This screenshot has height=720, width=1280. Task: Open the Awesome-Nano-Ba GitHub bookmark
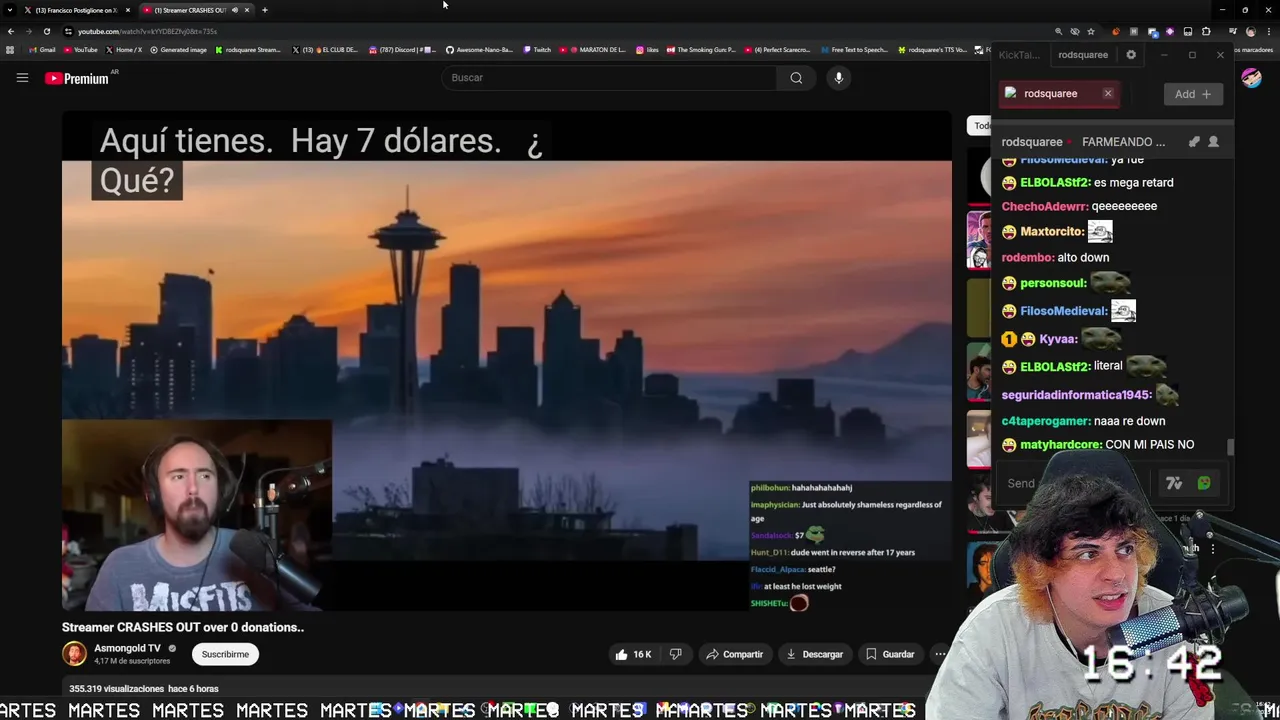click(x=479, y=50)
